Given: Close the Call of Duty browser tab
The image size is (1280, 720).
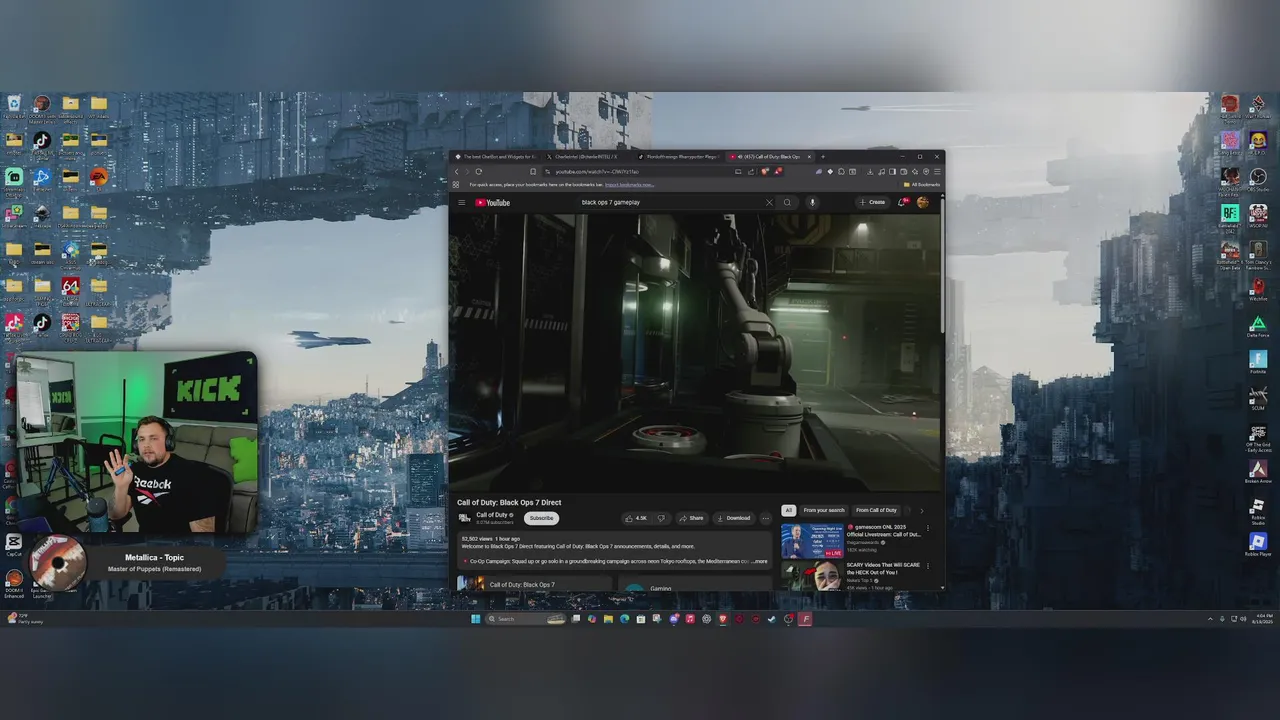Looking at the screenshot, I should click(x=809, y=157).
